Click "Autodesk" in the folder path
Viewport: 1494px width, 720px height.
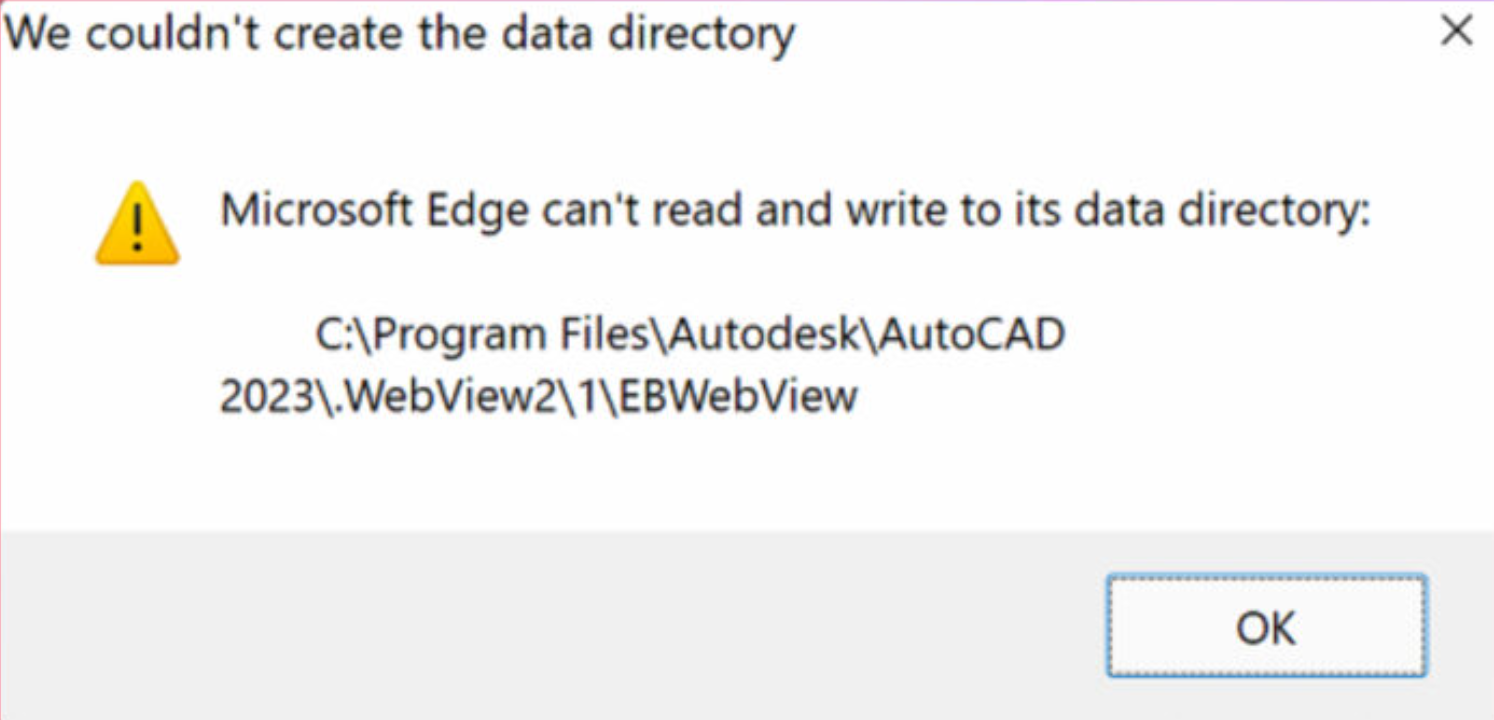pos(764,335)
